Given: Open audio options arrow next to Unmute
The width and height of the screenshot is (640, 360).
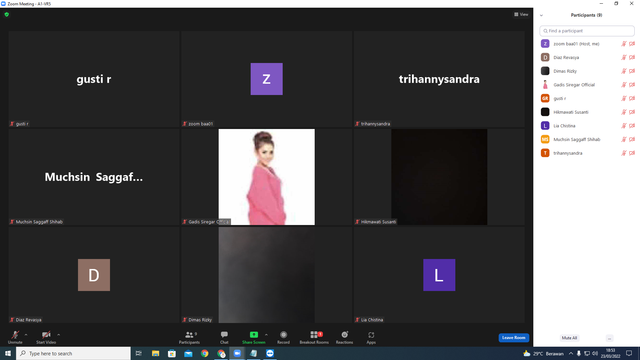Looking at the screenshot, I should coord(26,335).
